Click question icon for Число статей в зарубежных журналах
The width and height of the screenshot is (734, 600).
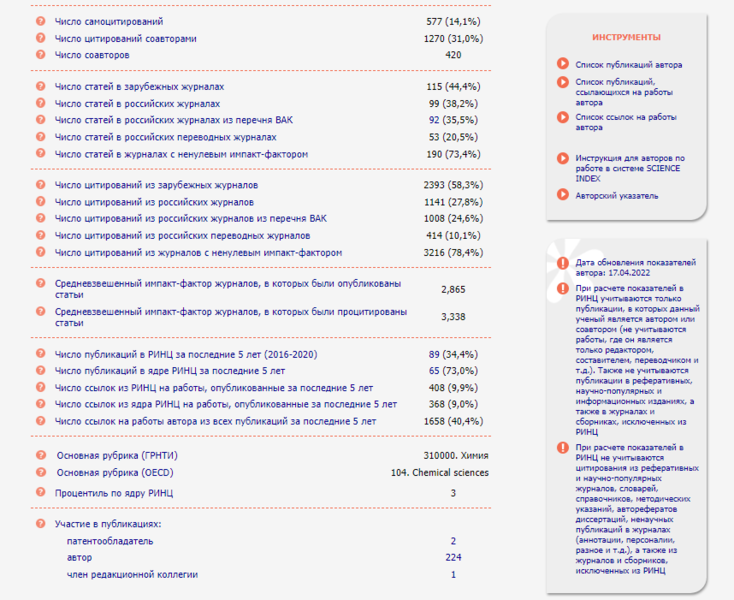pos(40,87)
